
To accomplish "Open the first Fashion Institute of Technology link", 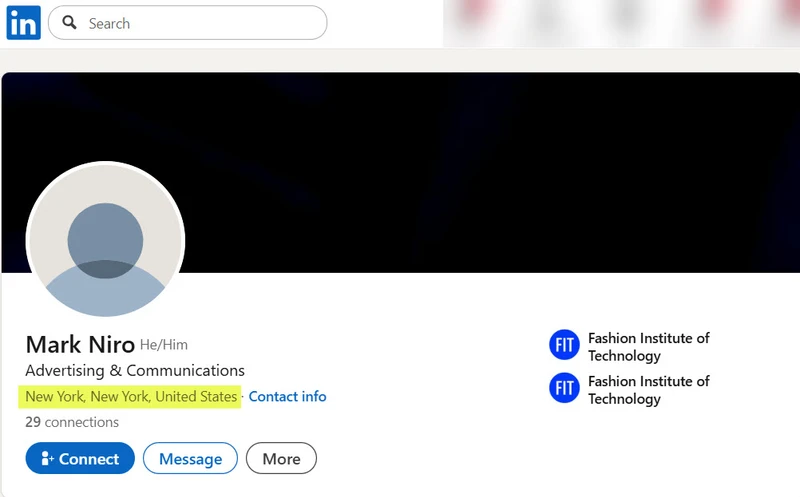I will click(648, 347).
